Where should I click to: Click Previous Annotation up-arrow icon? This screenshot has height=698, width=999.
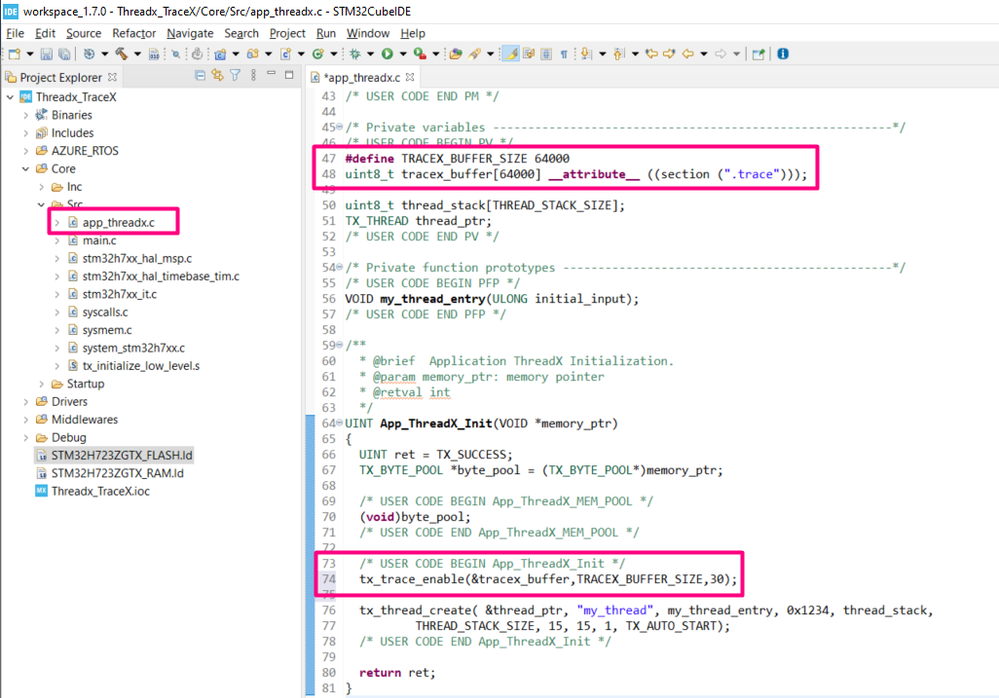(x=618, y=54)
